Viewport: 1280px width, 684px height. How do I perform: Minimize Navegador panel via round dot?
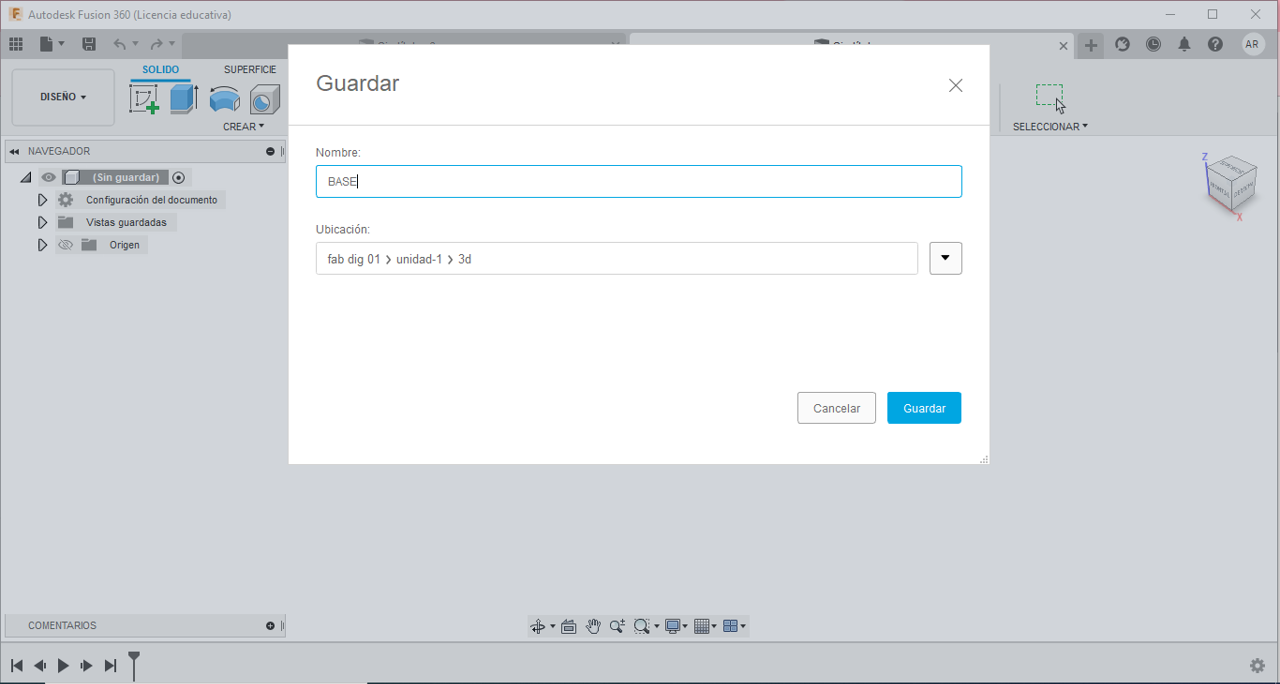[270, 152]
